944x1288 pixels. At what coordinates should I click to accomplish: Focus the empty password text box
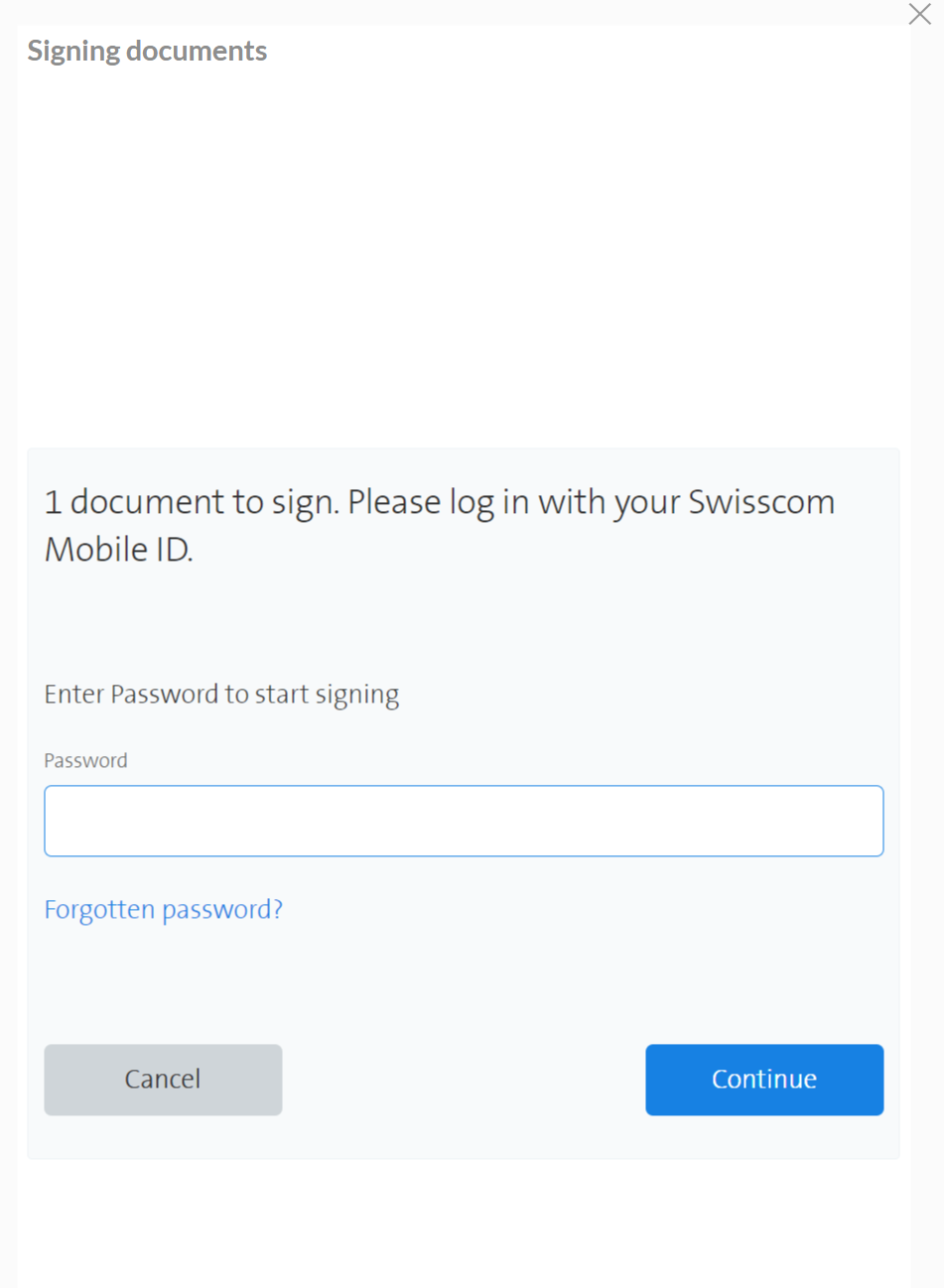click(x=464, y=821)
